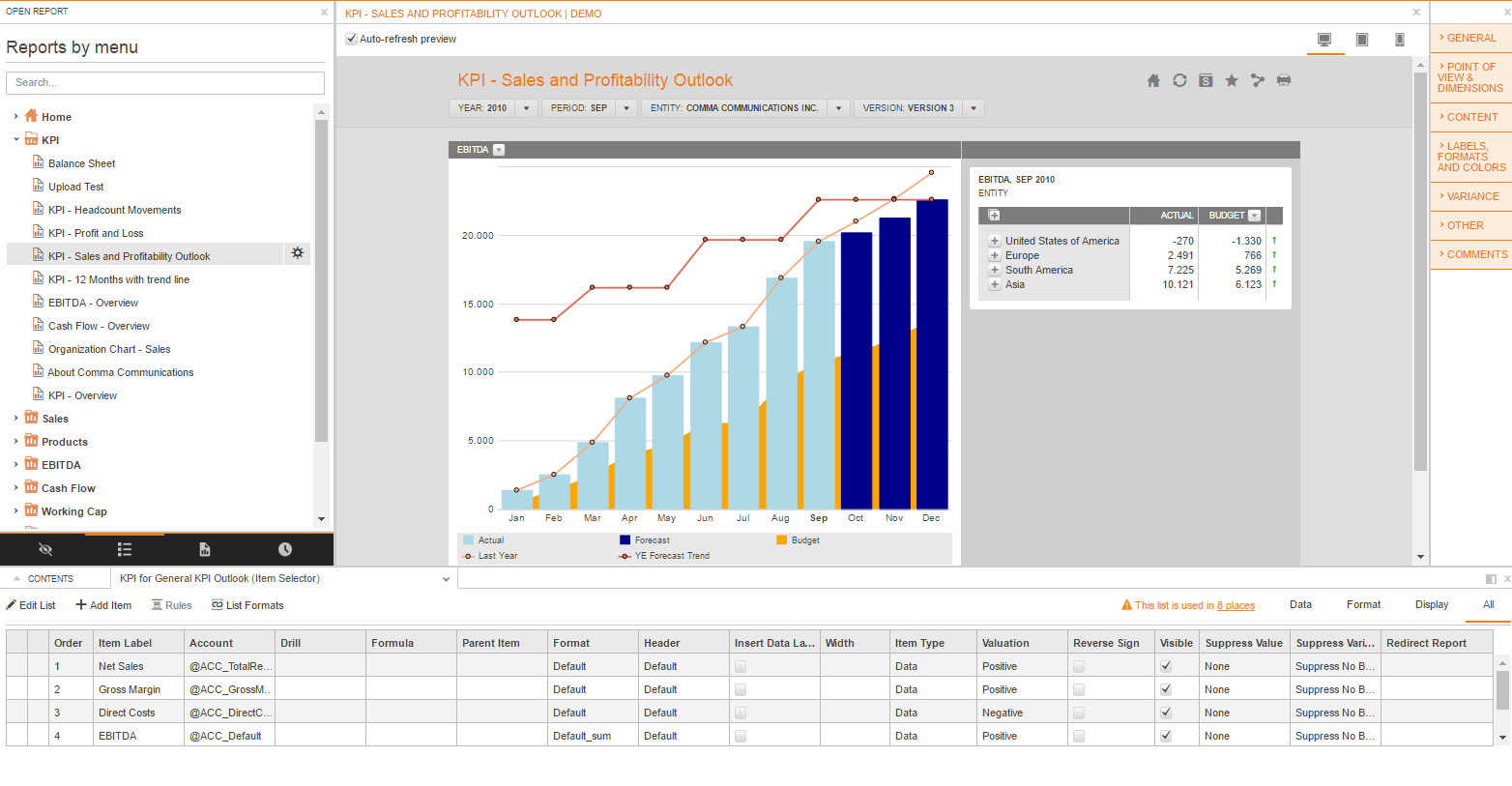The height and width of the screenshot is (786, 1512).
Task: Expand the Sales folder in tree
Action: tap(15, 419)
